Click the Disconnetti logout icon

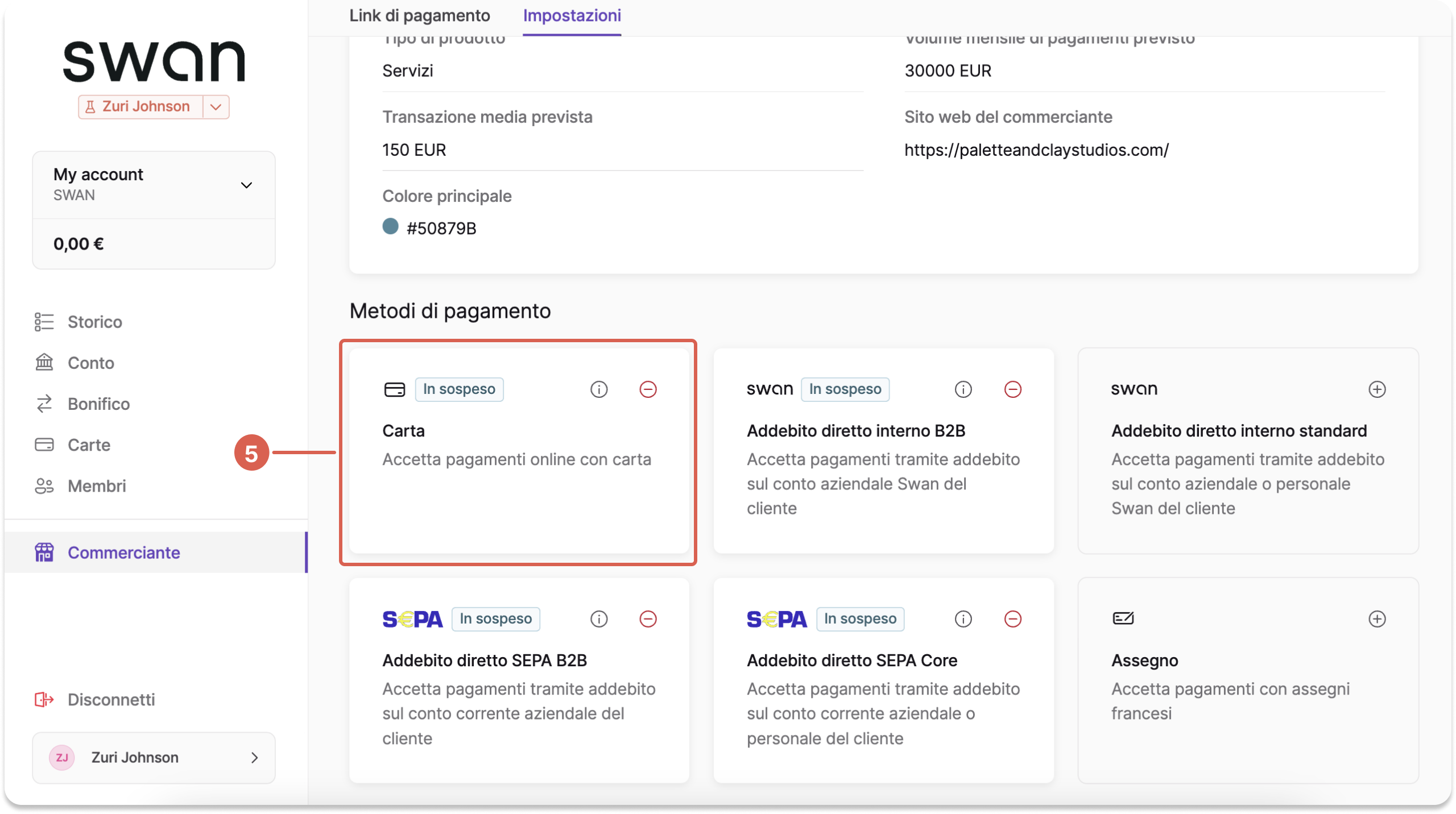pyautogui.click(x=44, y=699)
